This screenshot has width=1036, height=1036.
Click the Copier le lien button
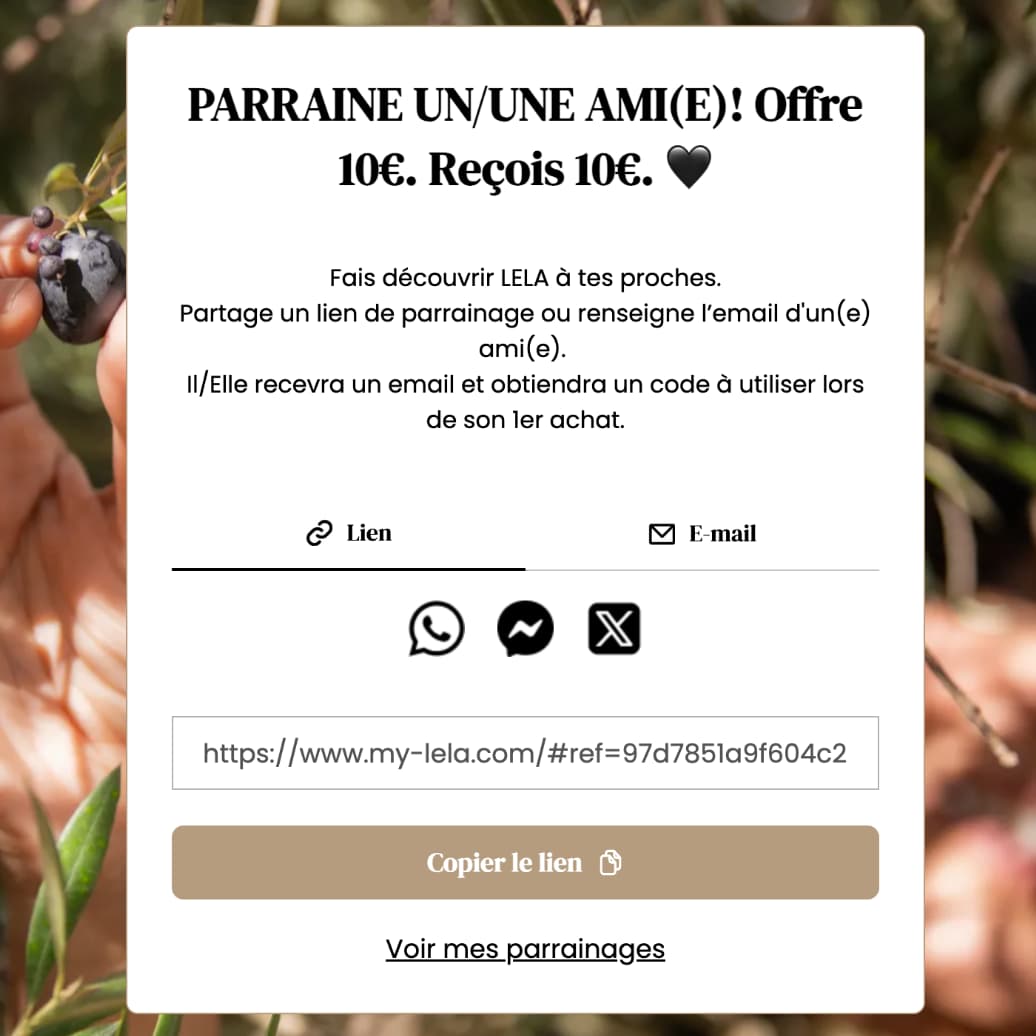525,862
